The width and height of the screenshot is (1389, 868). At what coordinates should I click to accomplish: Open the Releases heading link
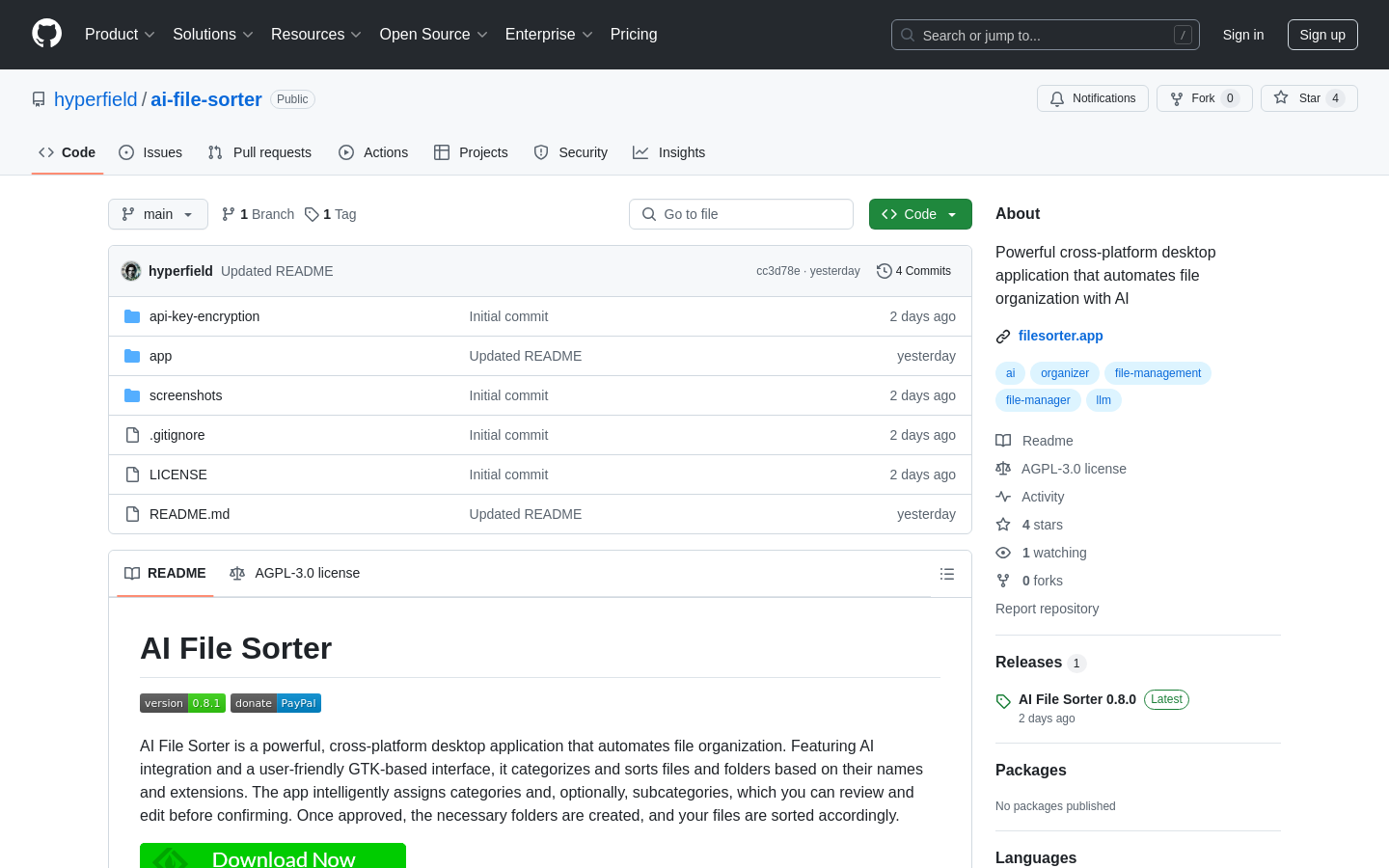1041,663
